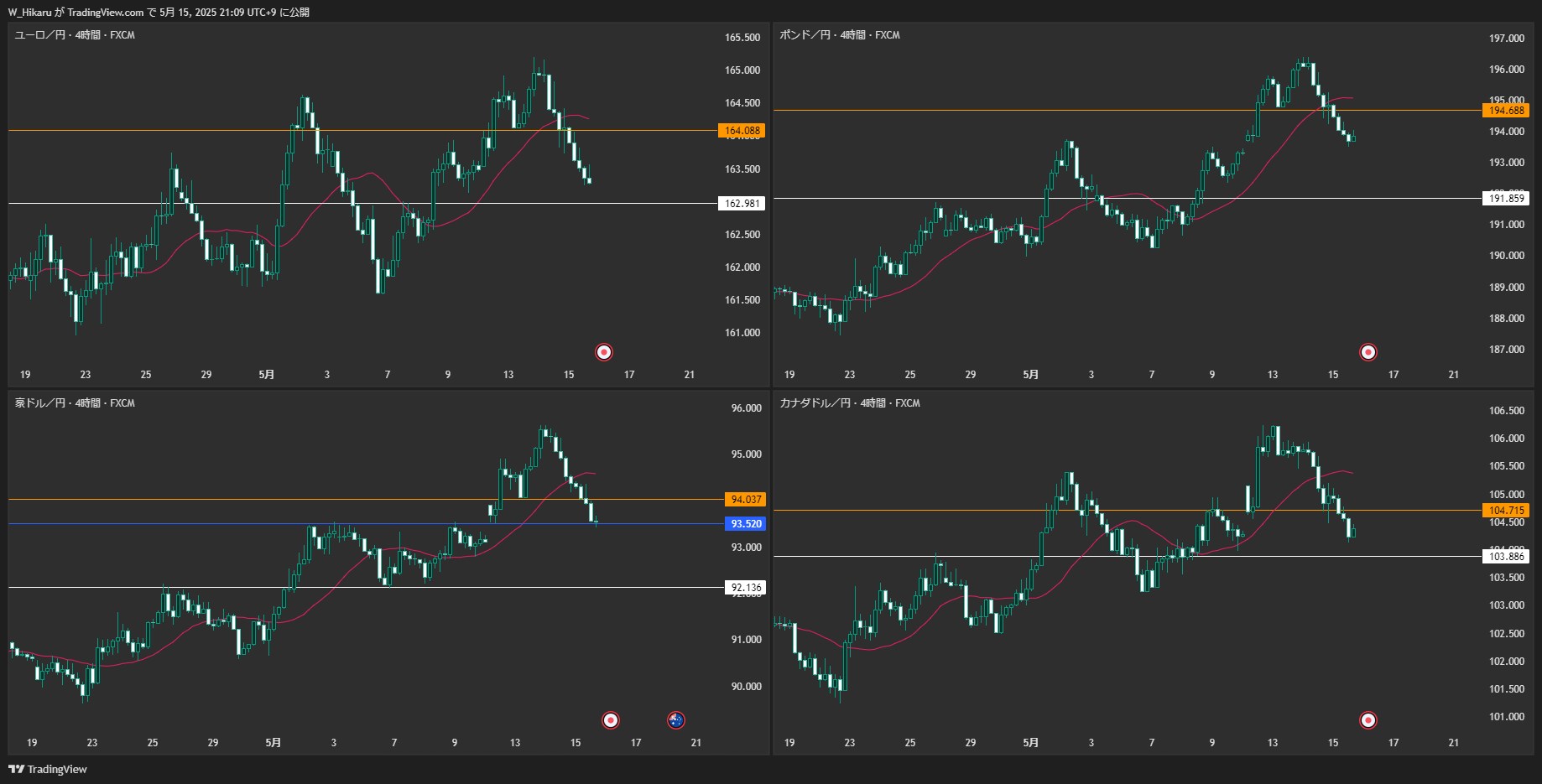Click the ユーロ/円・4時間・FXCM chart title
Image resolution: width=1542 pixels, height=784 pixels.
point(75,35)
